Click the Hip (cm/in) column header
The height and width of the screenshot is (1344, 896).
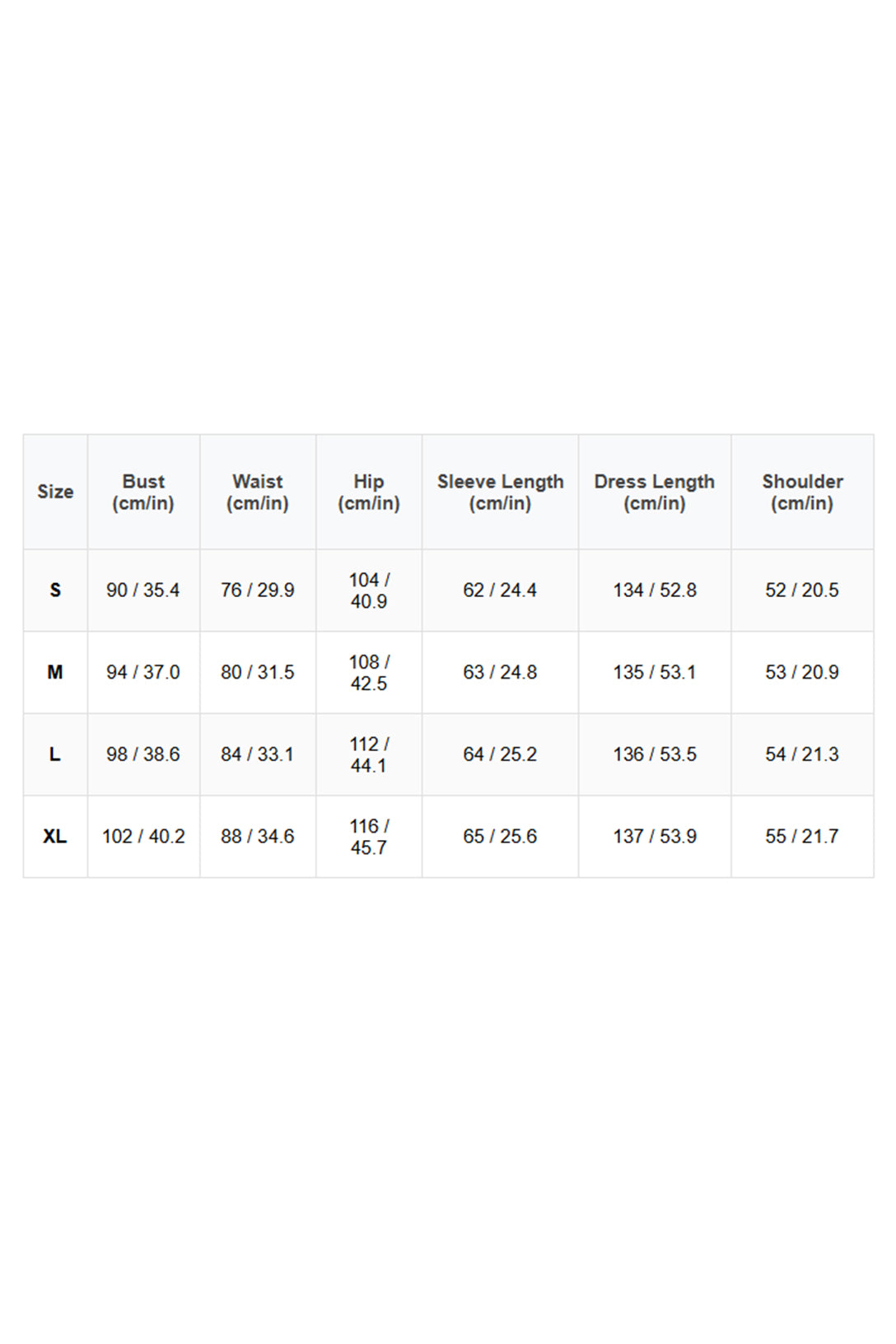click(369, 492)
